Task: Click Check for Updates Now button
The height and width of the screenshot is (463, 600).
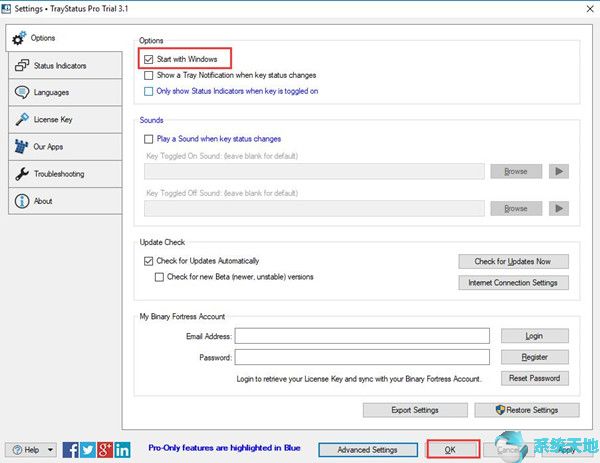Action: (513, 261)
